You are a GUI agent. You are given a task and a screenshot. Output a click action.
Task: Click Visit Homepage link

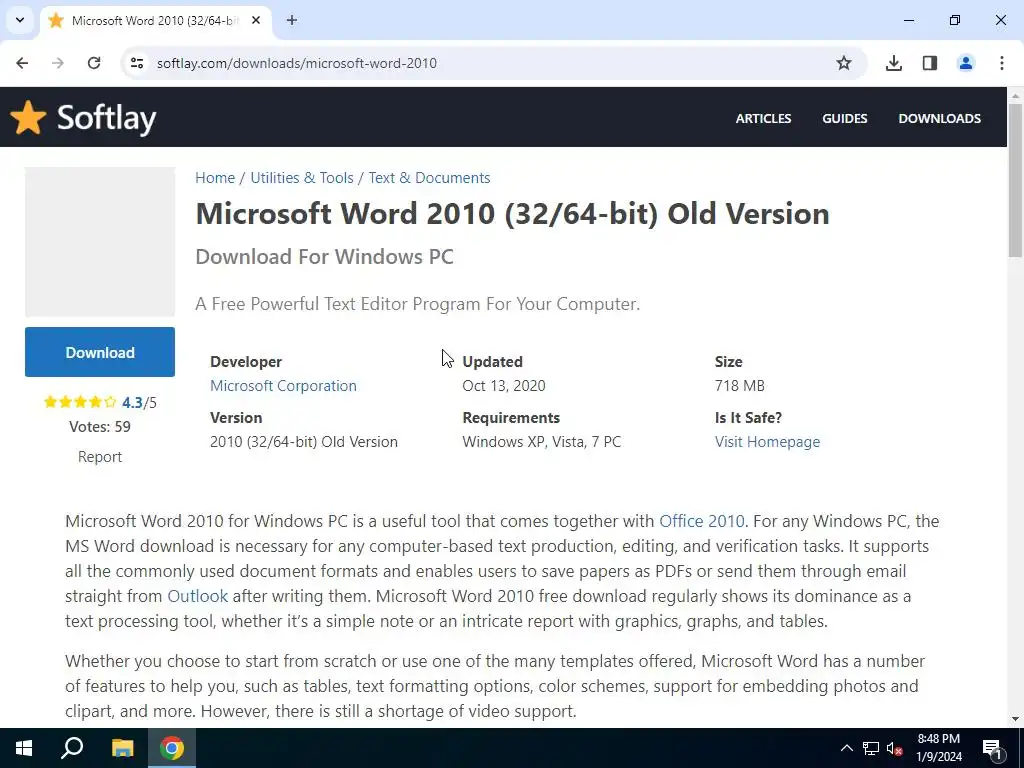[767, 441]
